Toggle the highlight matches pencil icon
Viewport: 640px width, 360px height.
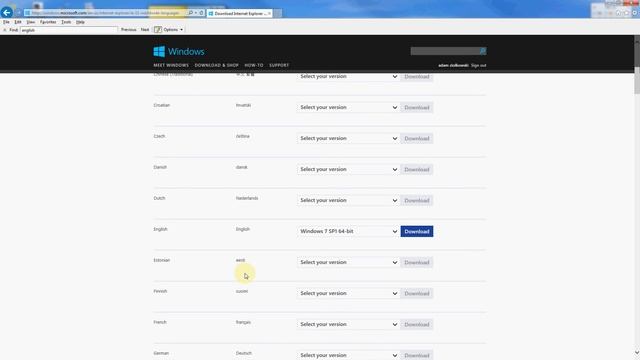tap(158, 30)
